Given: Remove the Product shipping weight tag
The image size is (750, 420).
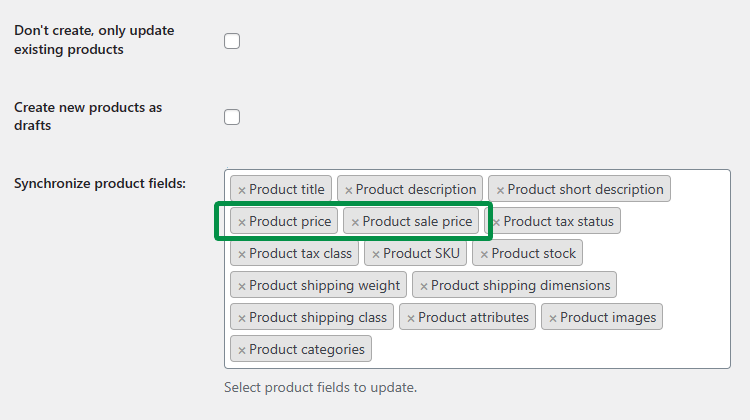Looking at the screenshot, I should point(242,286).
